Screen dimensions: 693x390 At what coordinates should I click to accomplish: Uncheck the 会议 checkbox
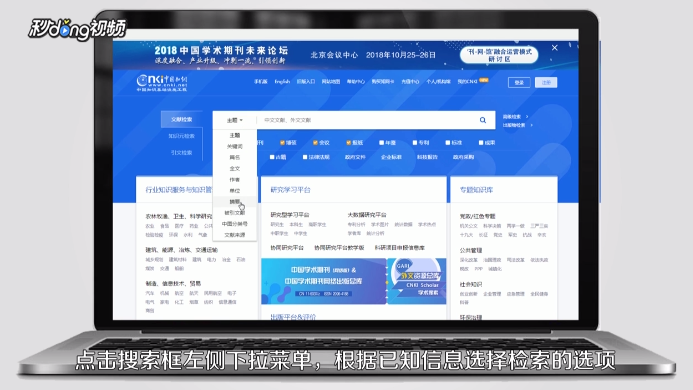tap(315, 143)
